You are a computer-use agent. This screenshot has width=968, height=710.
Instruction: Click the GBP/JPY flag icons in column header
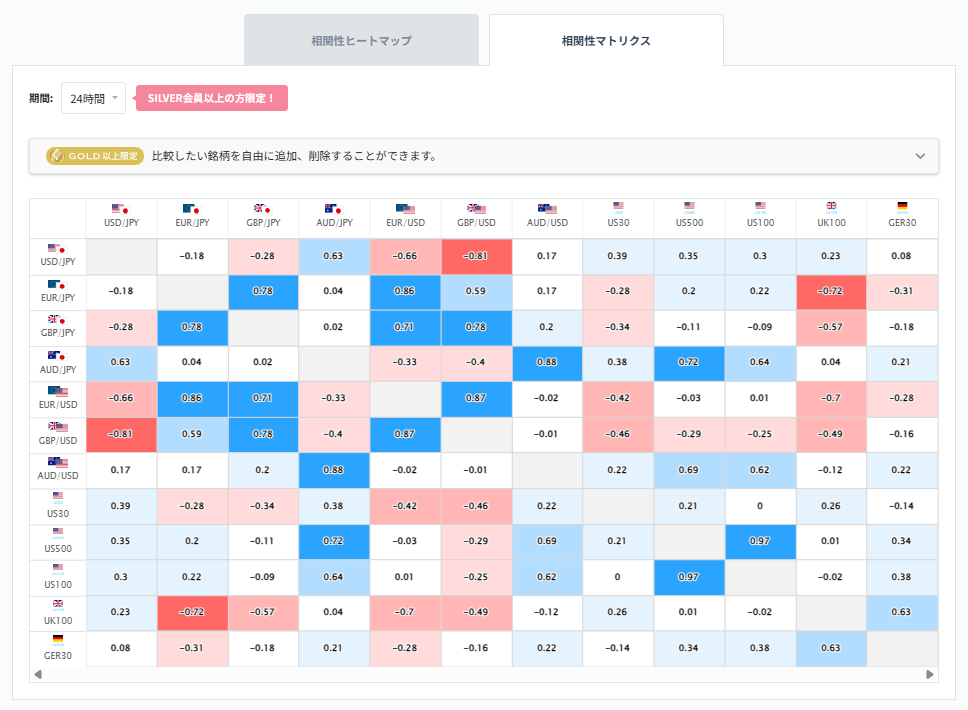pos(262,209)
